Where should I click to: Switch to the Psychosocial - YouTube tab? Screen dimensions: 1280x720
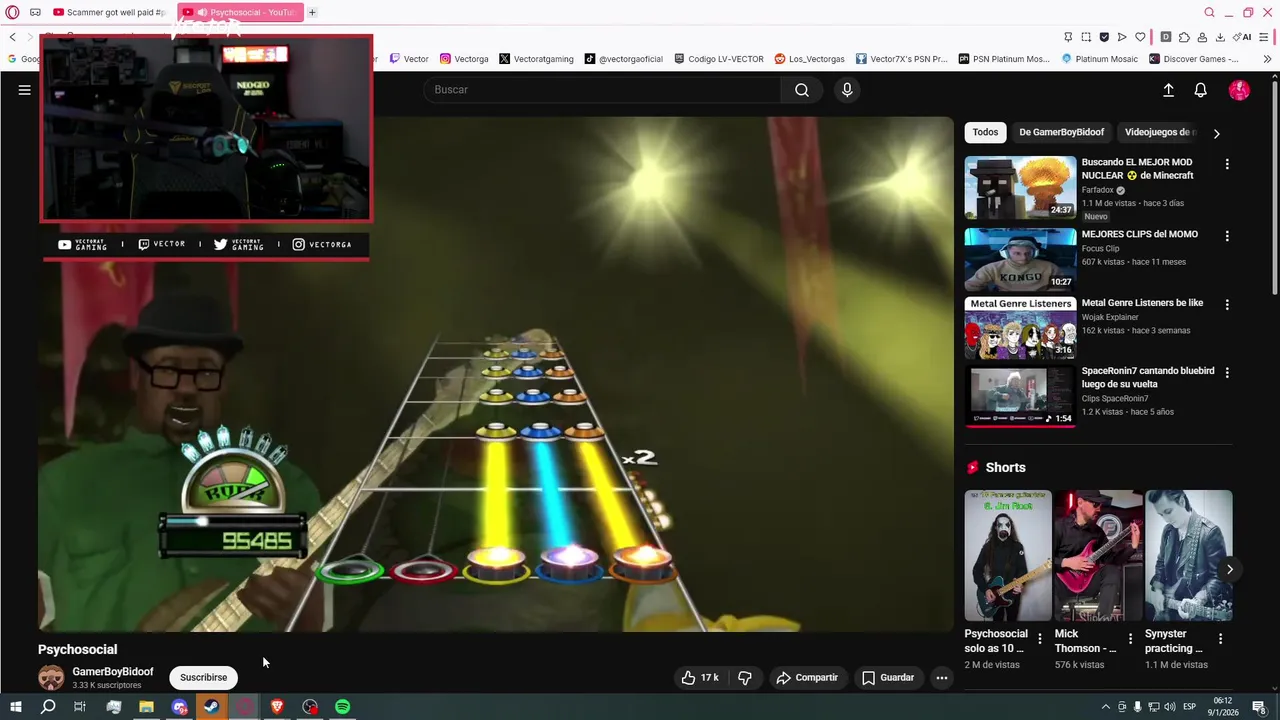point(240,12)
